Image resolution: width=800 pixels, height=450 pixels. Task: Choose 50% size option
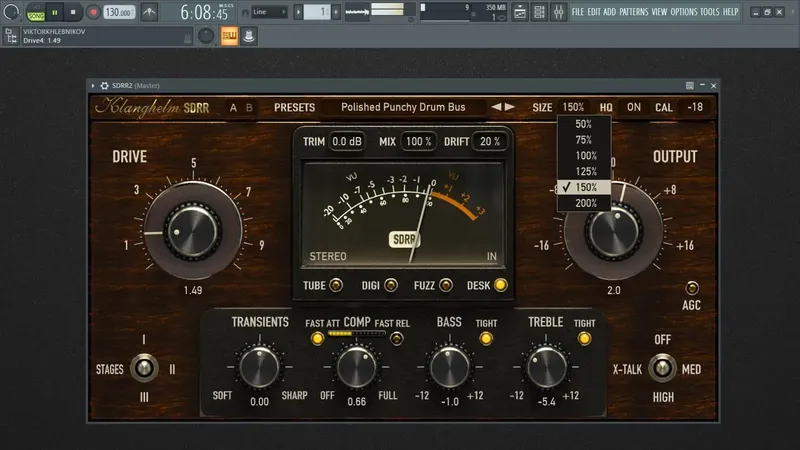584,124
